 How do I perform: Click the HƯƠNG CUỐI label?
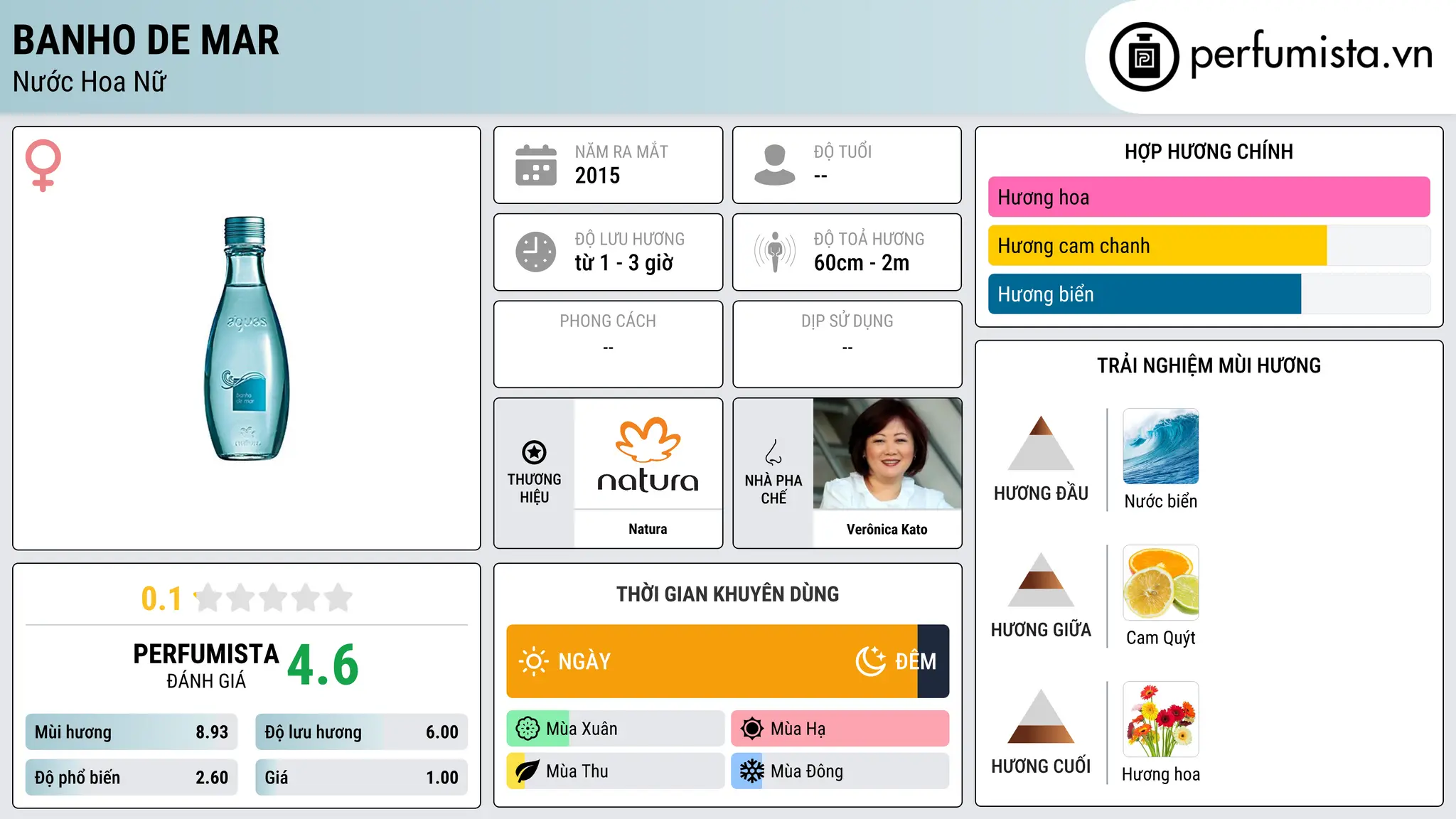click(x=1041, y=766)
